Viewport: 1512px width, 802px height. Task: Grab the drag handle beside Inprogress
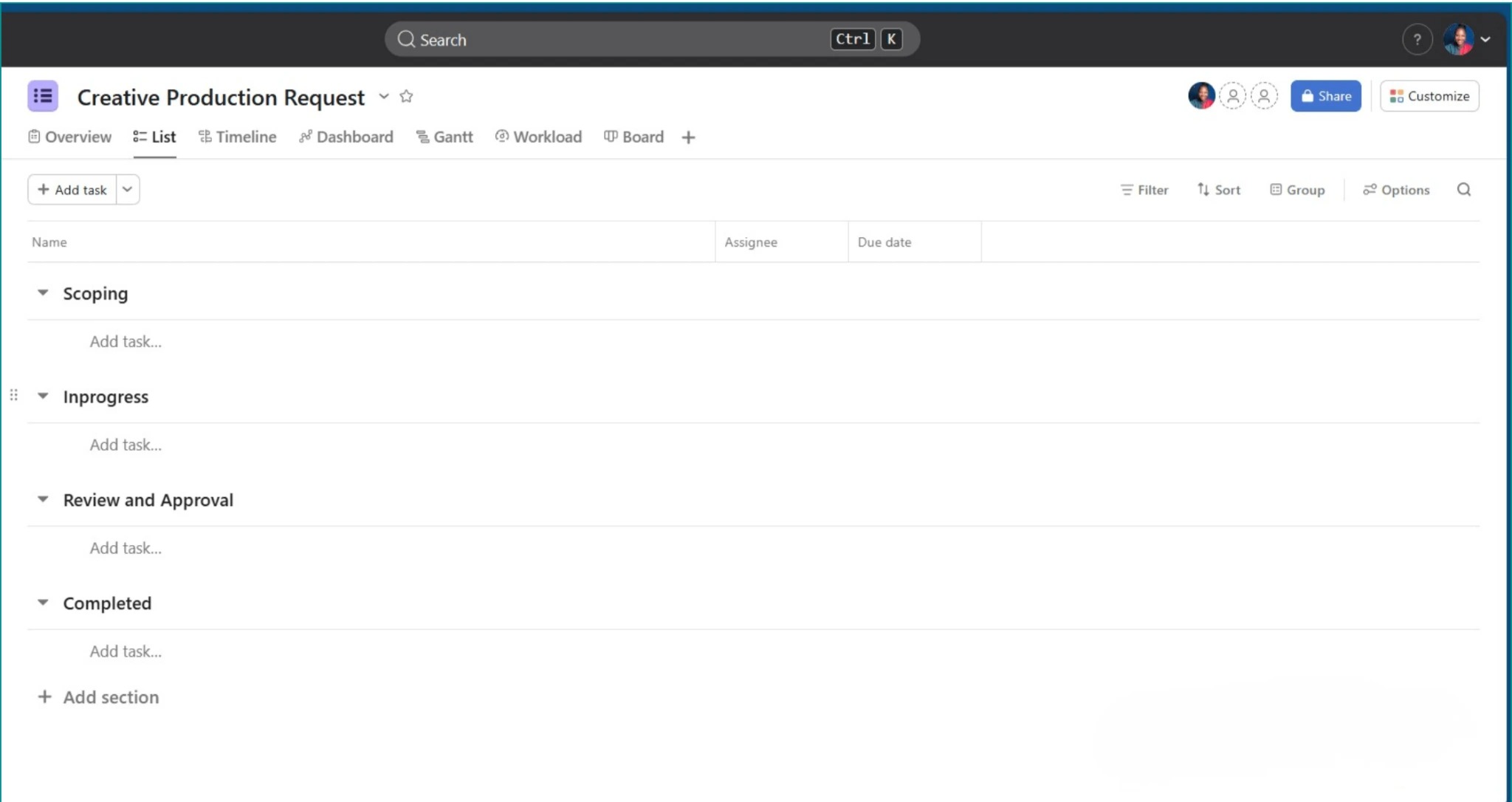point(13,395)
